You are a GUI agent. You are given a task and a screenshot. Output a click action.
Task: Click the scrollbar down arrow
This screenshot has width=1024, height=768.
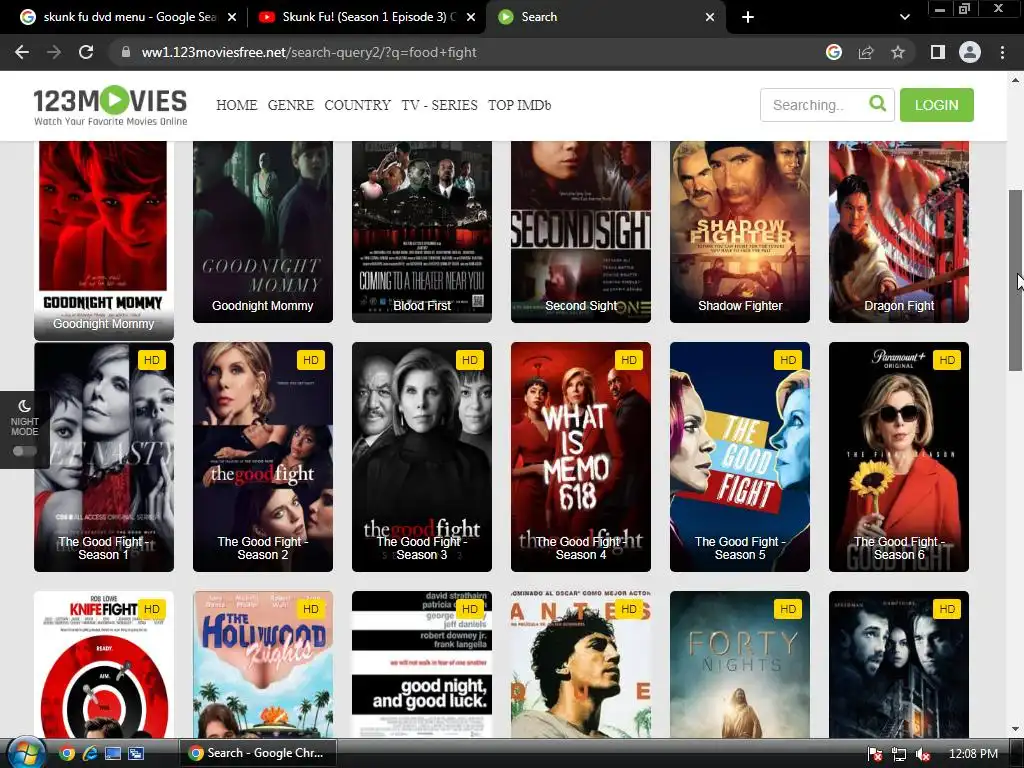click(x=1016, y=729)
